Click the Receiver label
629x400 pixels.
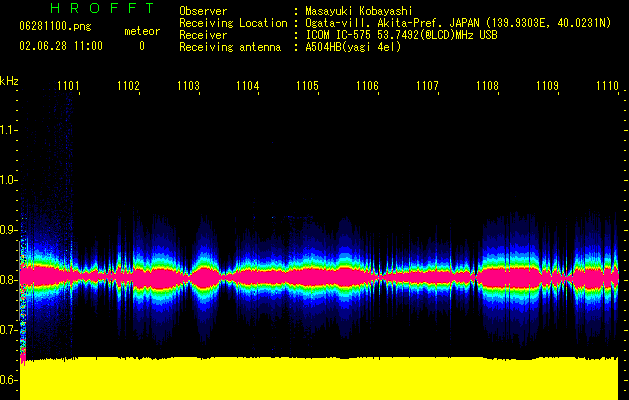pyautogui.click(x=203, y=35)
